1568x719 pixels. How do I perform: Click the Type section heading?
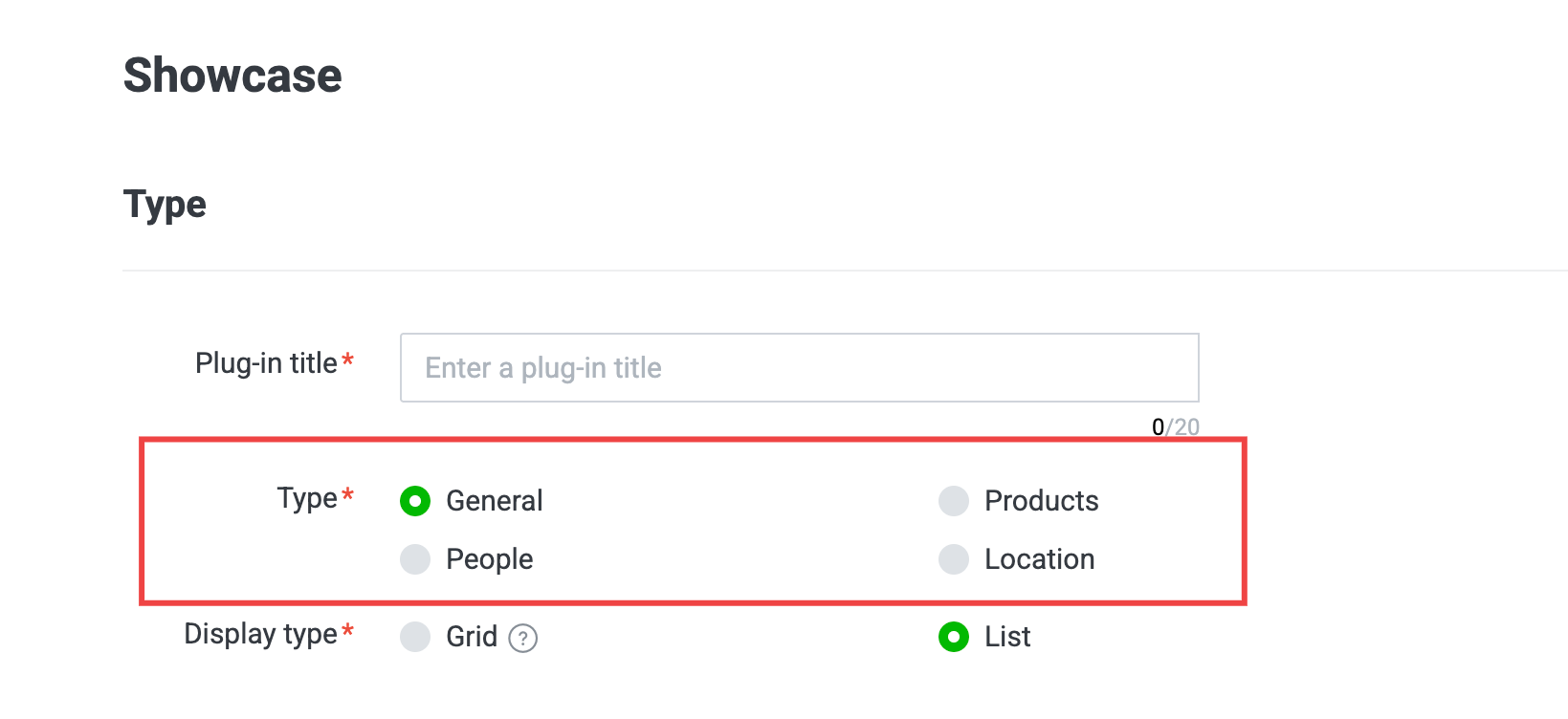[165, 206]
